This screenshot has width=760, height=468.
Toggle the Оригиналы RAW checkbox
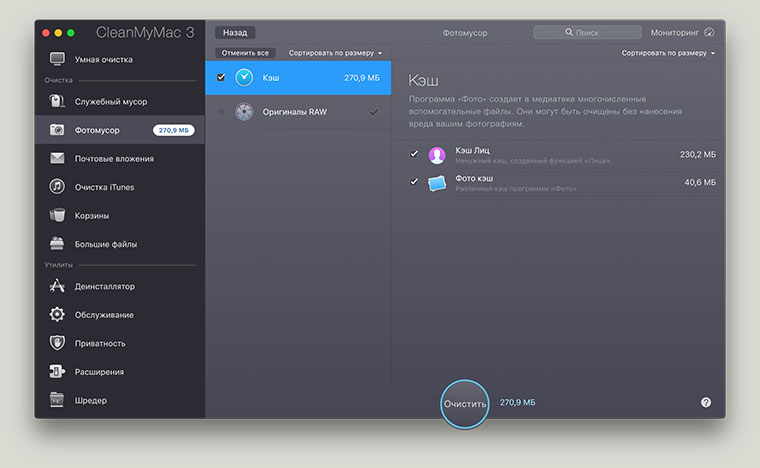click(x=221, y=112)
